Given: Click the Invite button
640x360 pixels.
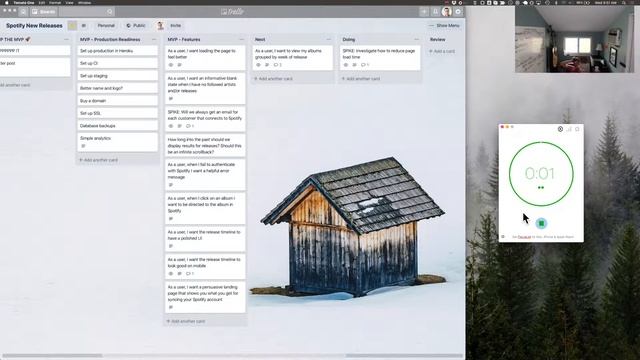Looking at the screenshot, I should click(176, 25).
